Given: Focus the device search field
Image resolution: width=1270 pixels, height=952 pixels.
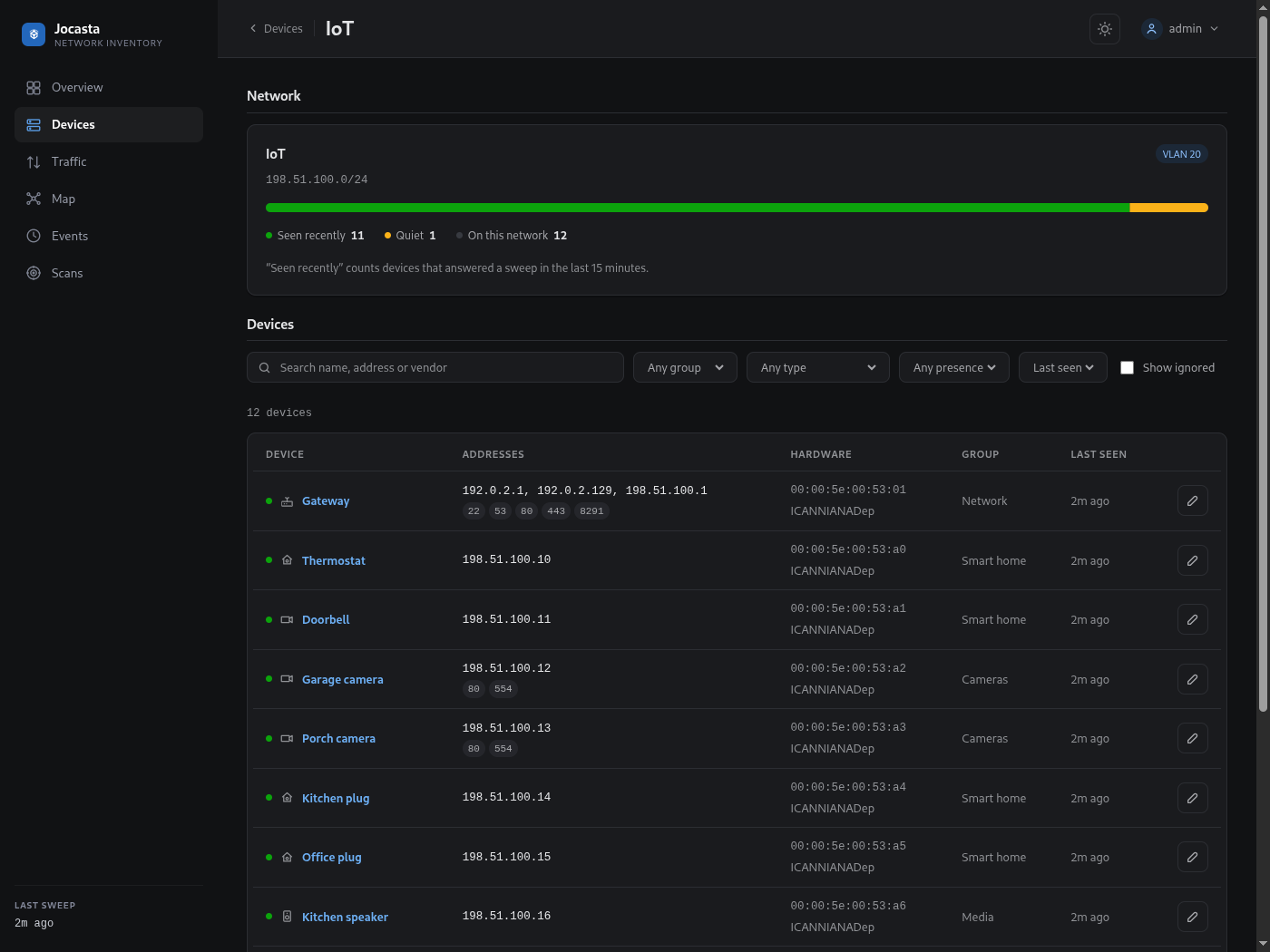Looking at the screenshot, I should coord(435,367).
